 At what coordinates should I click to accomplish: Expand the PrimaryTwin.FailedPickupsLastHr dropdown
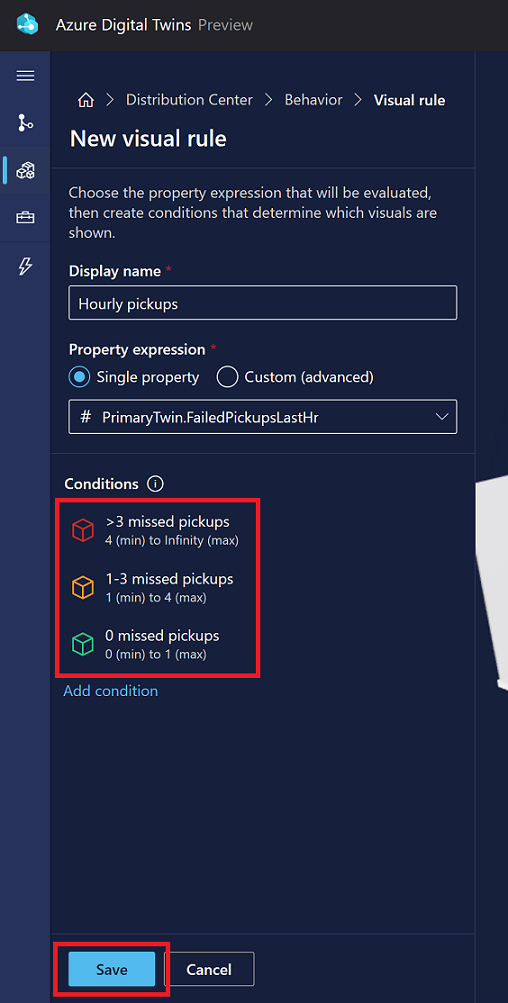(263, 417)
